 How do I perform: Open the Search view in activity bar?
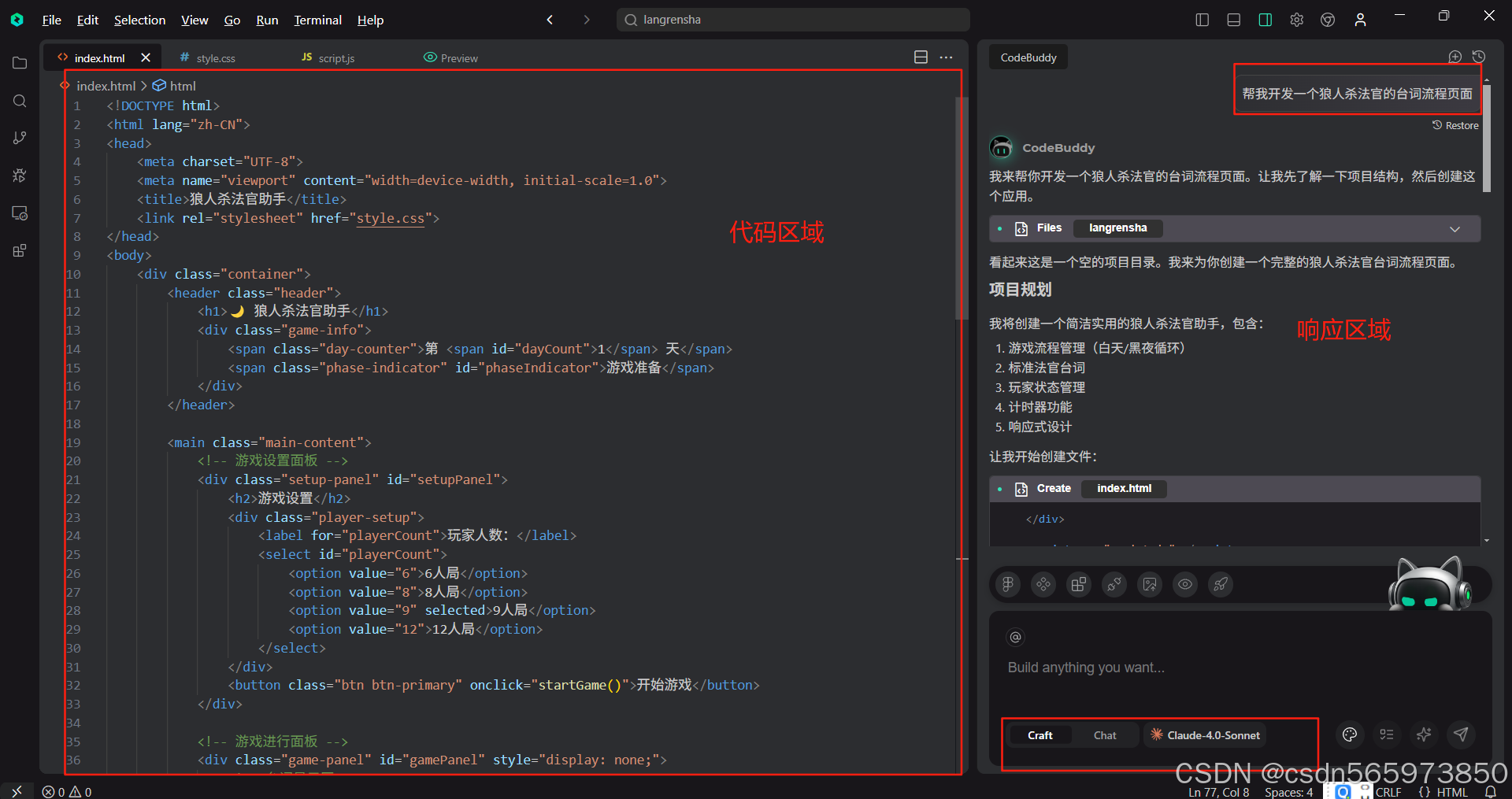point(20,101)
